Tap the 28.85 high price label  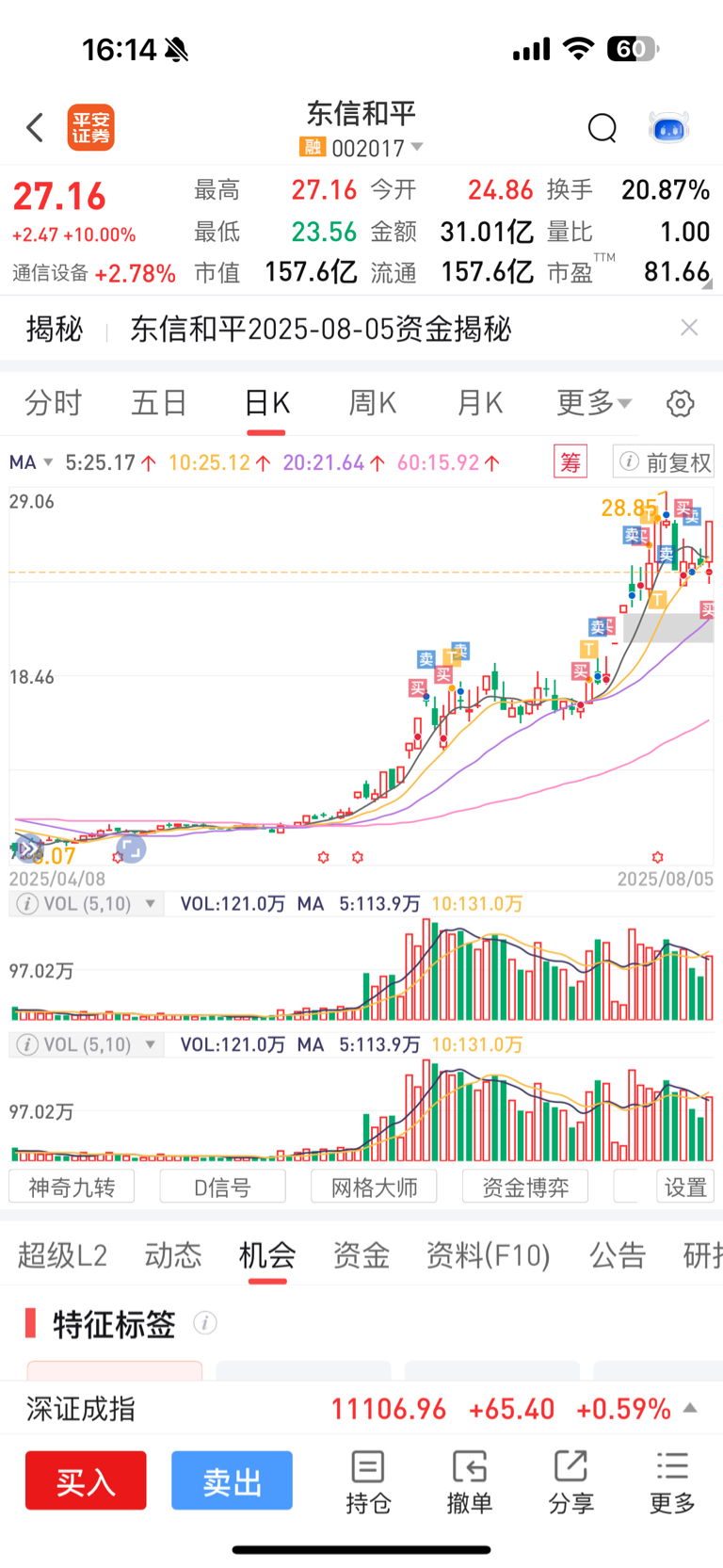[629, 509]
